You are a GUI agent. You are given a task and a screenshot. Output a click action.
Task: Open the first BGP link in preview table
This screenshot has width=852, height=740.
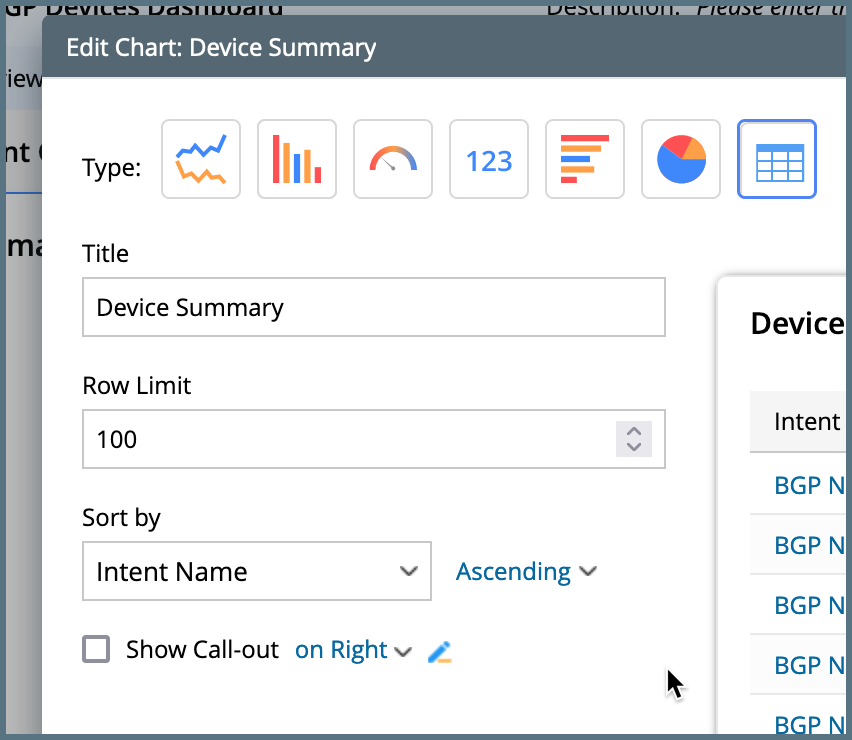click(x=810, y=486)
